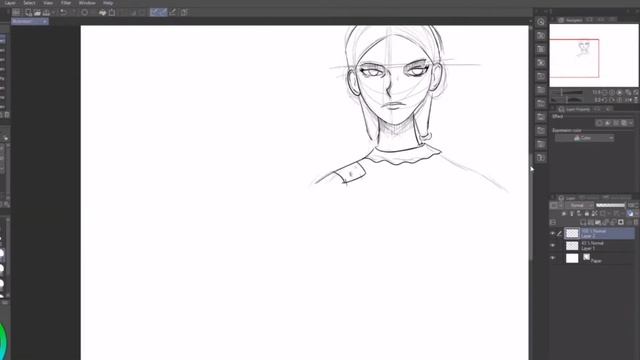Open the Quick Access magnifier icon in dock

(x=541, y=22)
